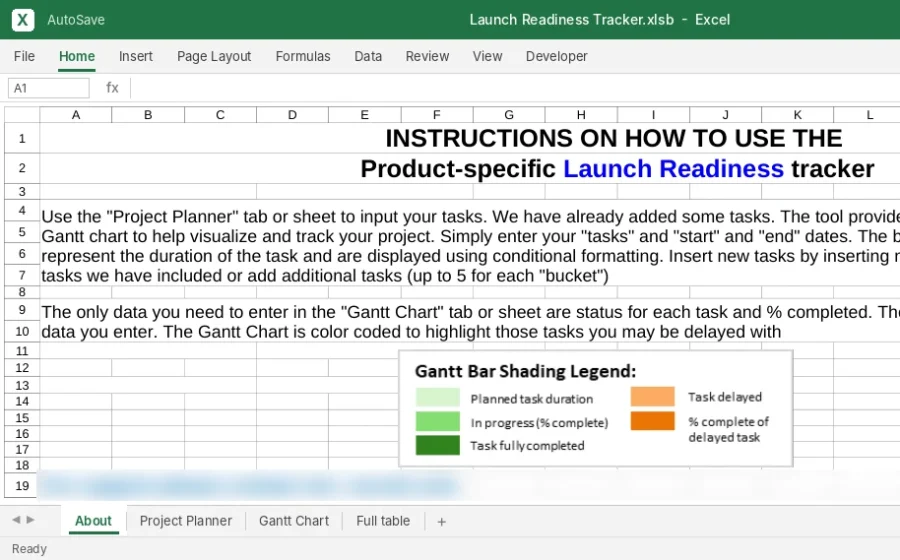This screenshot has width=900, height=560.
Task: Select row 4 header
Action: pos(22,211)
